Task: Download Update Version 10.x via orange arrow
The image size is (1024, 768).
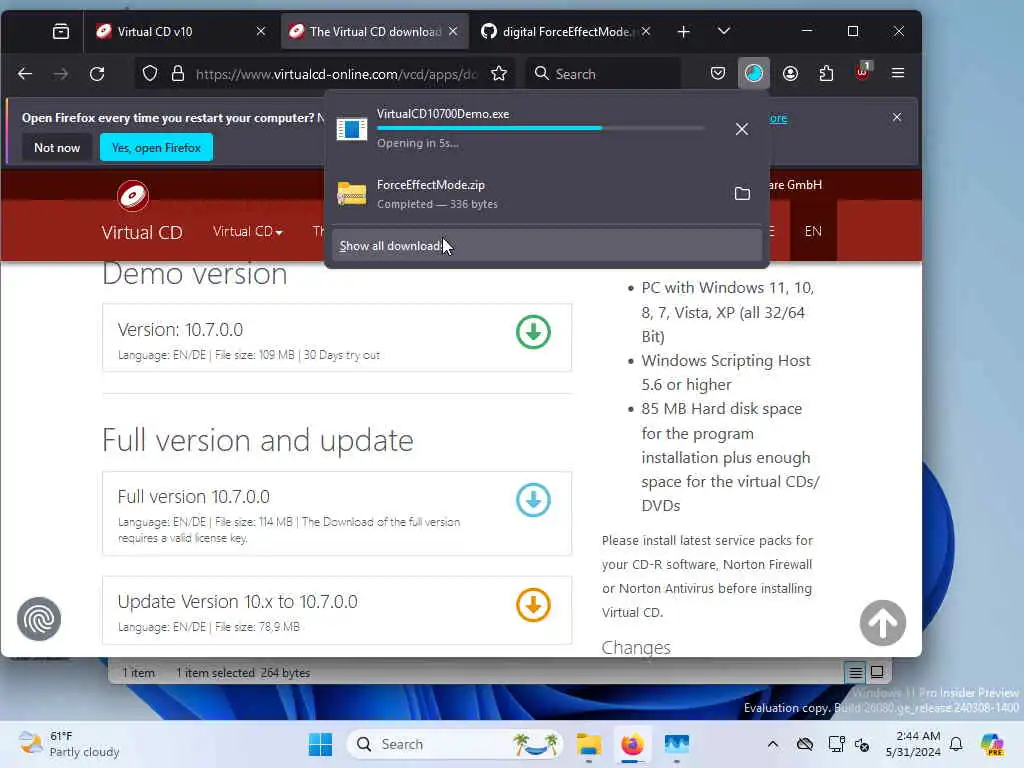Action: (533, 605)
